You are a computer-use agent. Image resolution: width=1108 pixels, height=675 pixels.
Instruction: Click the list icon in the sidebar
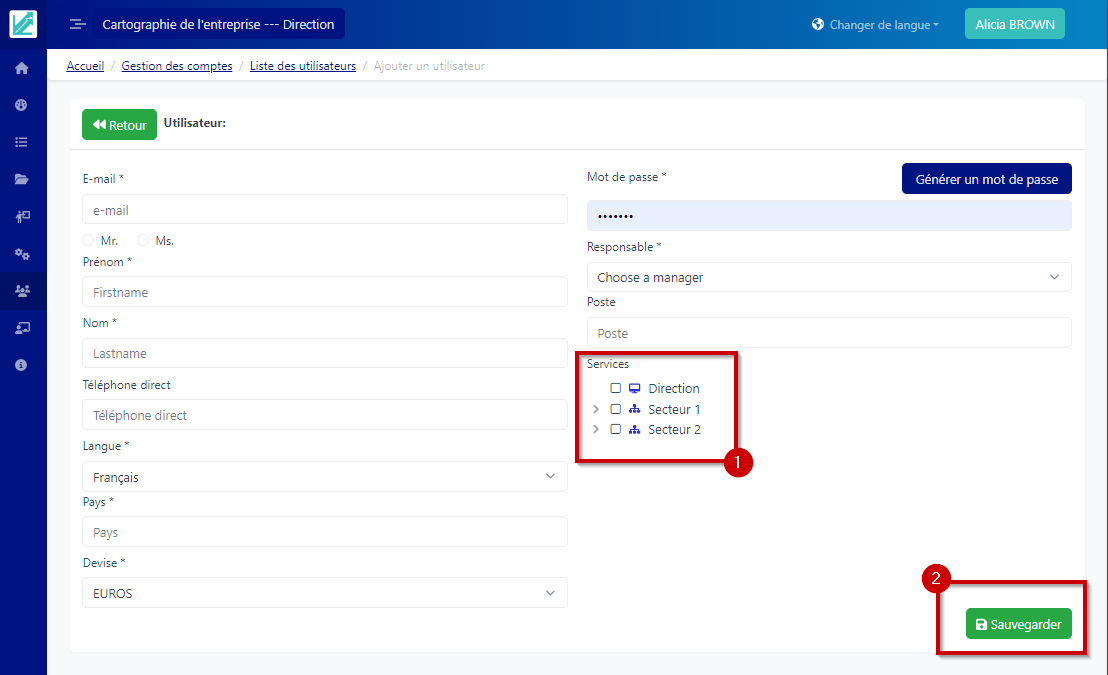[x=21, y=142]
